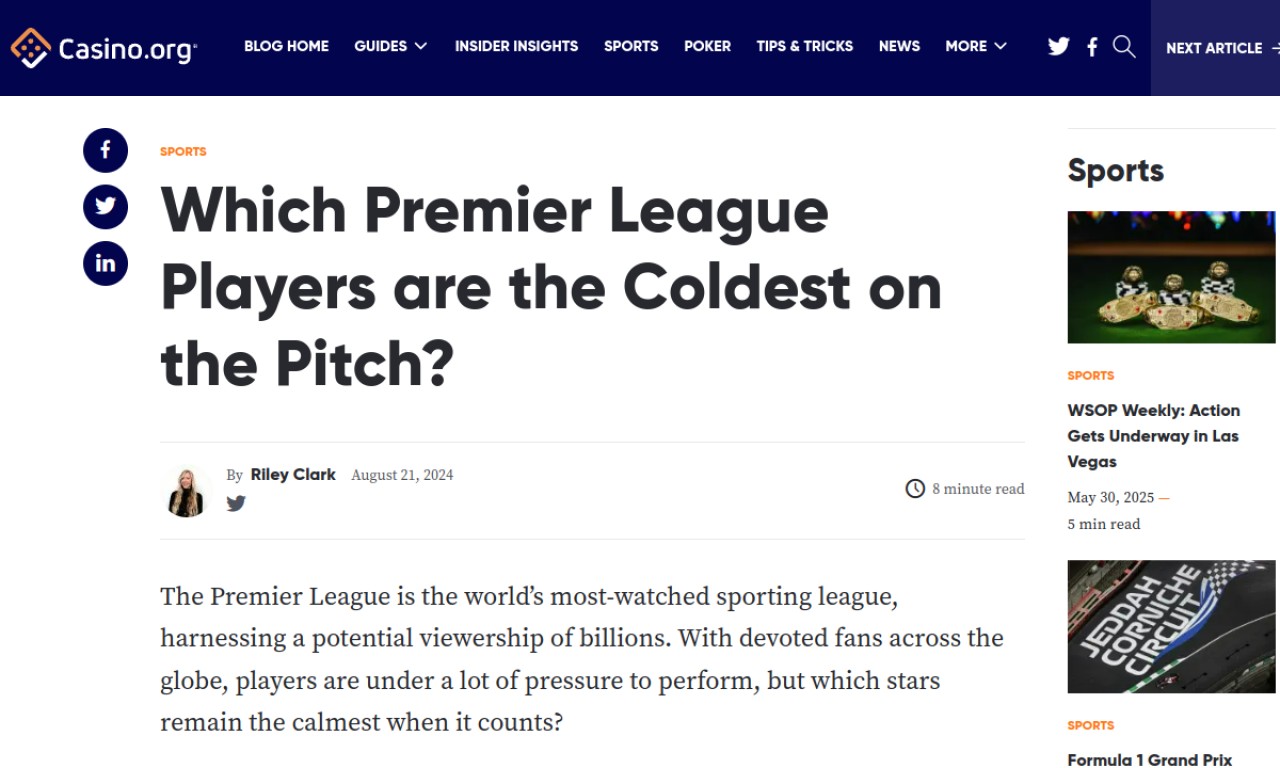Open the News menu item

tap(899, 46)
